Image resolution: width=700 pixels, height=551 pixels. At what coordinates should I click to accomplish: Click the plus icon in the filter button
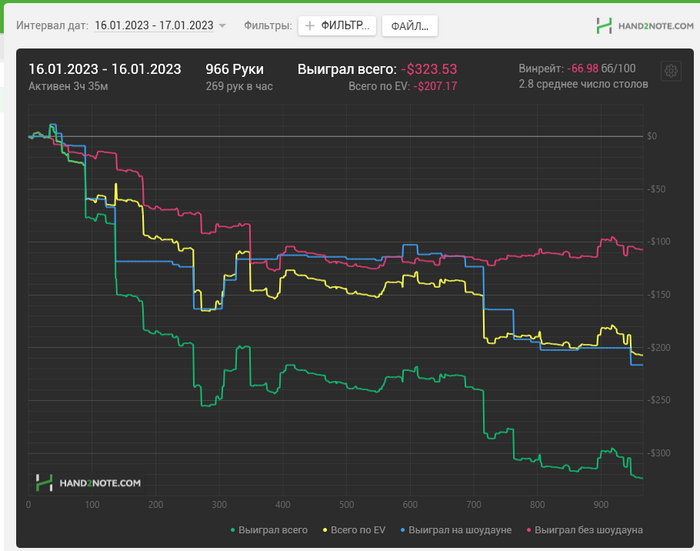309,26
